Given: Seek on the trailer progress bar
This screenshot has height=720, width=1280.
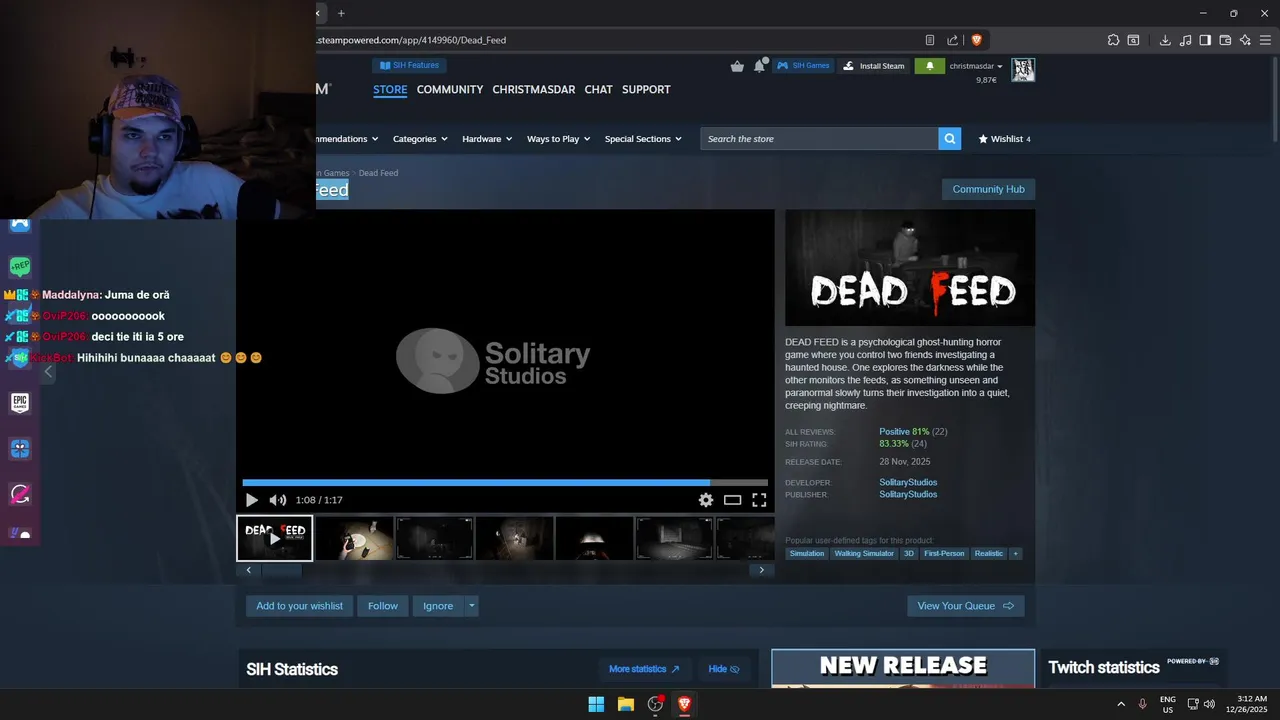Looking at the screenshot, I should [505, 483].
